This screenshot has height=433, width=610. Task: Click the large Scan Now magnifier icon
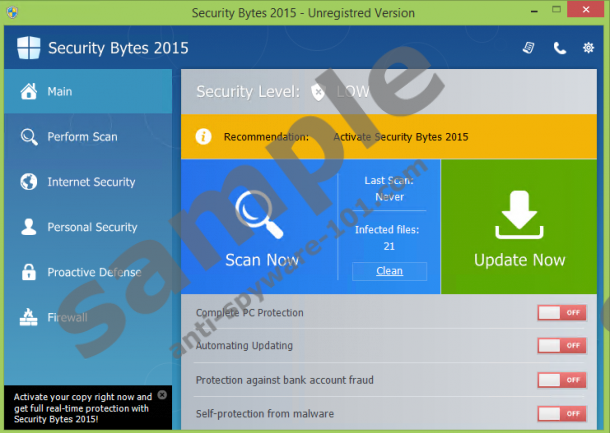pos(259,214)
